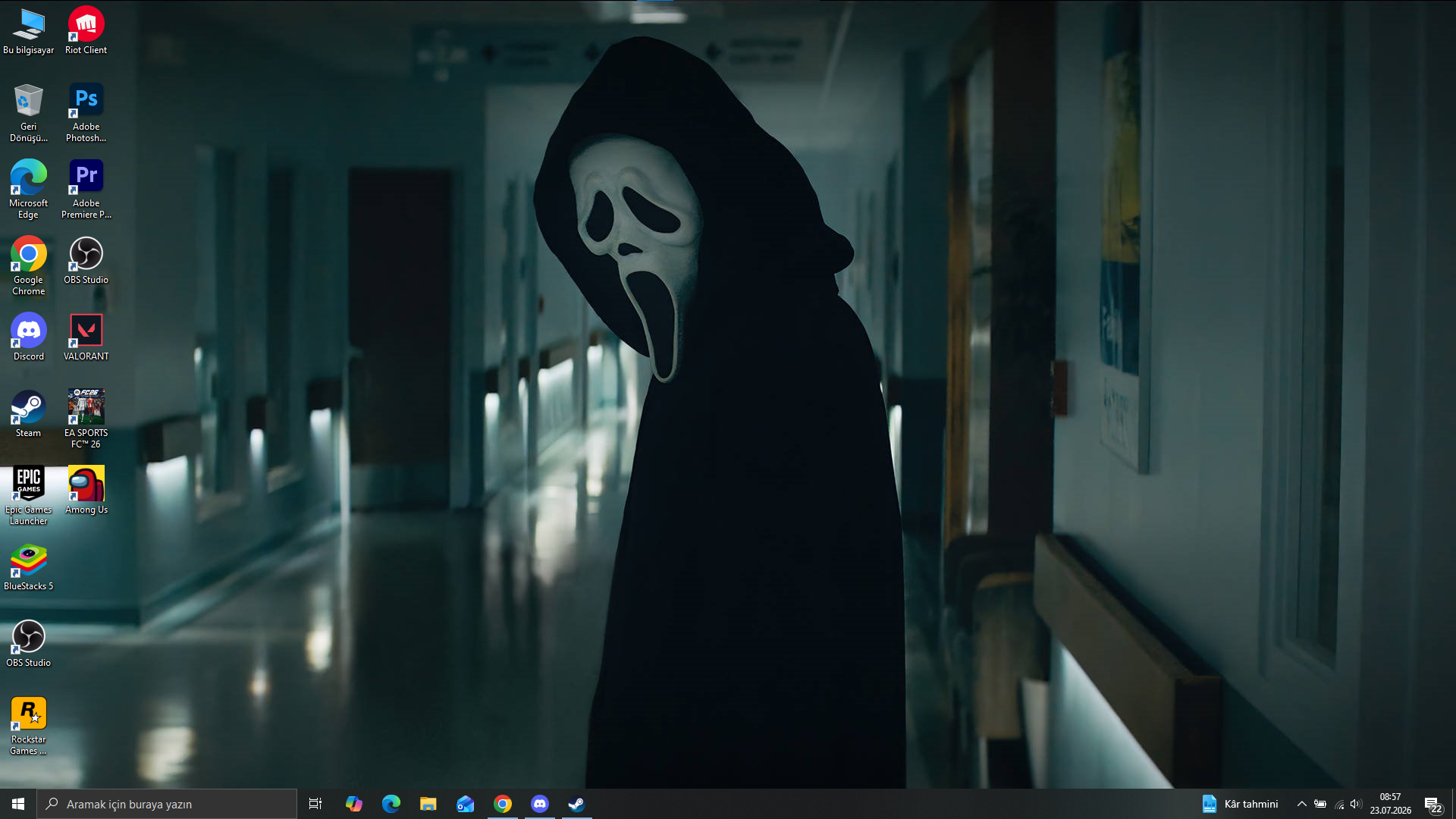The width and height of the screenshot is (1456, 819).
Task: Select the VALORANT desktop shortcut
Action: pyautogui.click(x=86, y=337)
